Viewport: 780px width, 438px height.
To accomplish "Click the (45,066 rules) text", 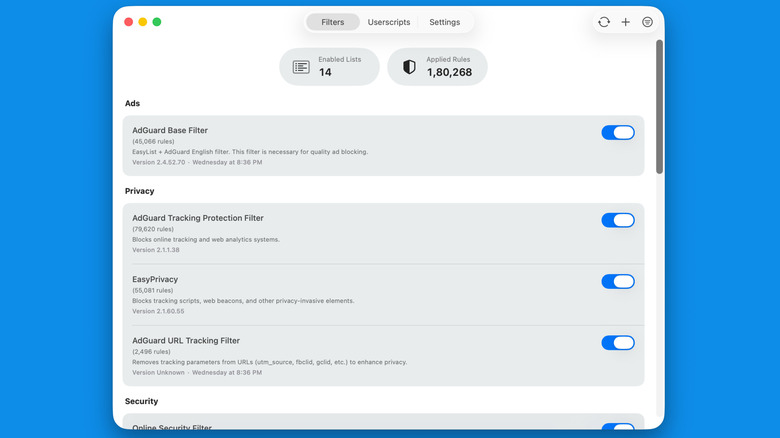I will 153,141.
